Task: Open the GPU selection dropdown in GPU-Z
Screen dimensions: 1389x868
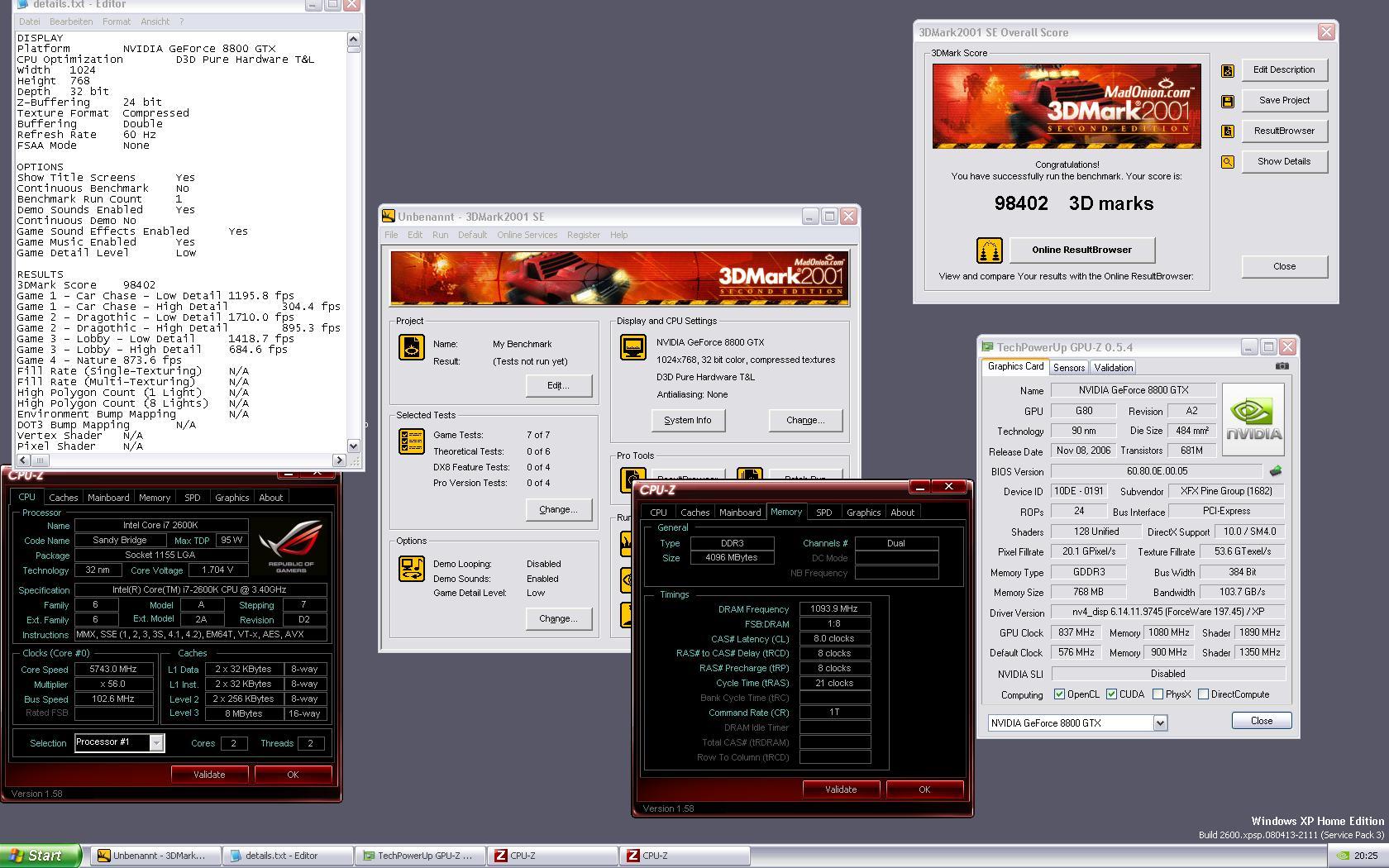Action: pyautogui.click(x=1160, y=723)
